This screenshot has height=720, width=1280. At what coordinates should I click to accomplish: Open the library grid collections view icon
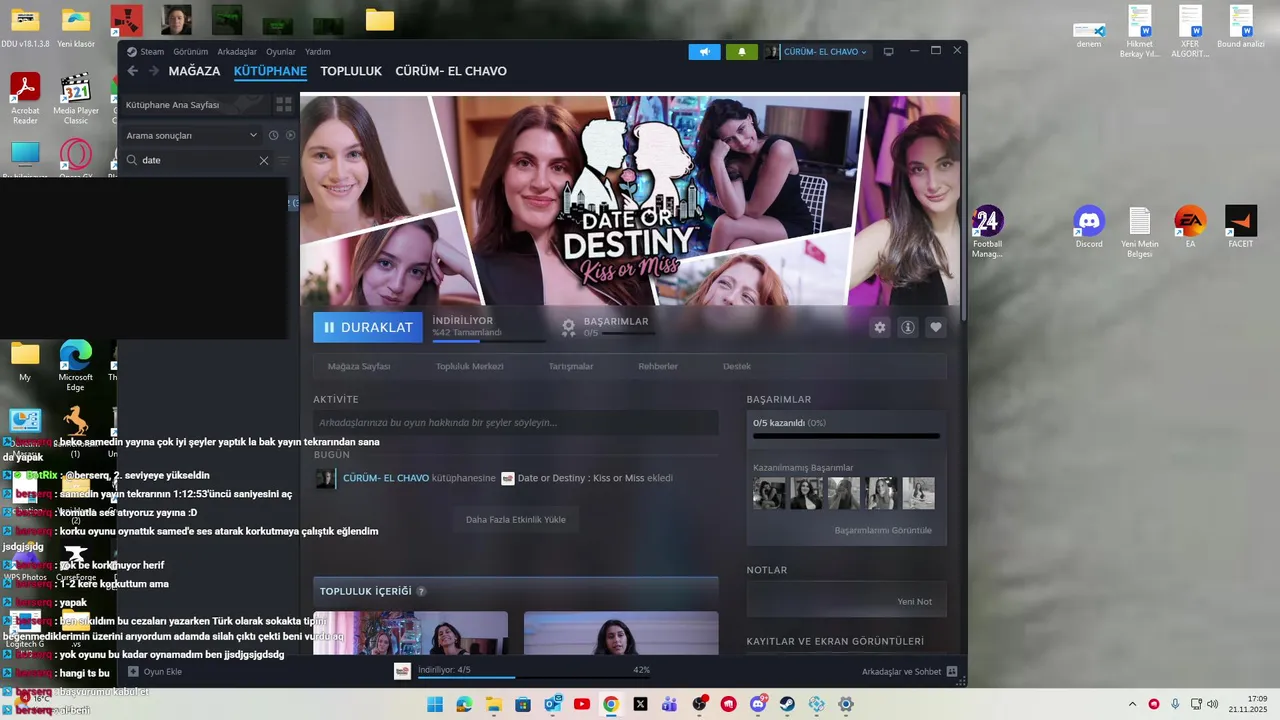pos(284,104)
